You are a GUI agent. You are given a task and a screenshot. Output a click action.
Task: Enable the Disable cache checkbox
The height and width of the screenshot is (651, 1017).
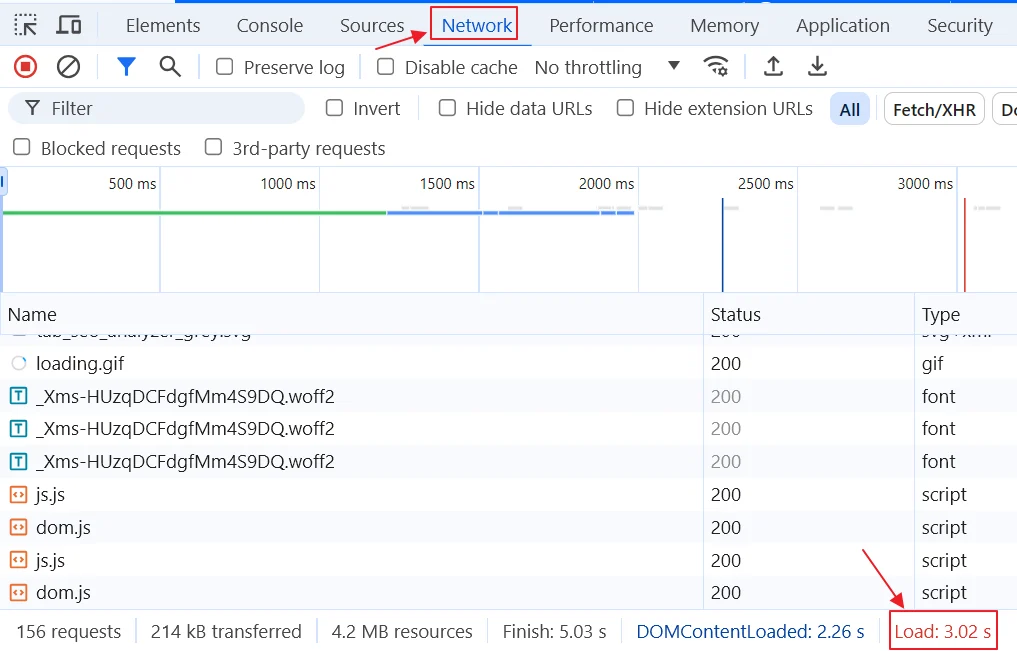[x=385, y=67]
